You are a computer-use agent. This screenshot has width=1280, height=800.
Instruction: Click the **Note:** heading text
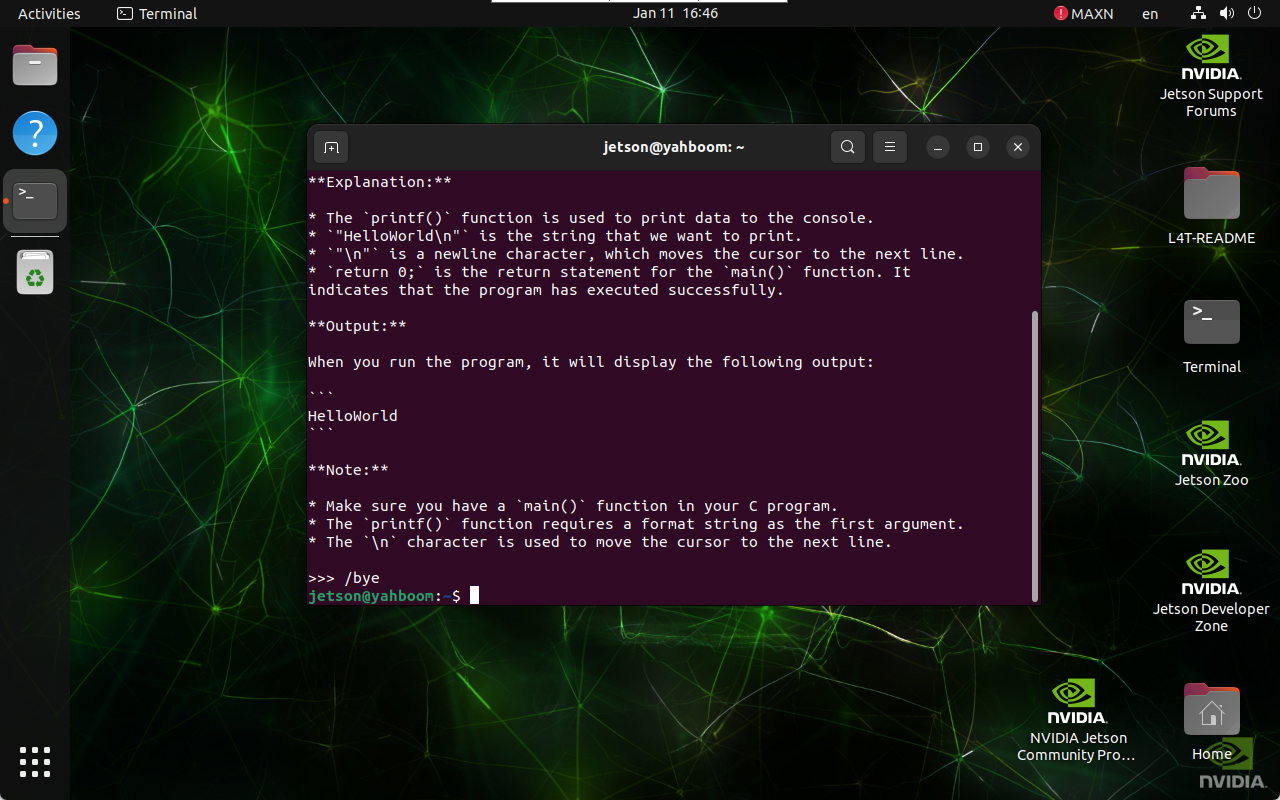pyautogui.click(x=348, y=470)
